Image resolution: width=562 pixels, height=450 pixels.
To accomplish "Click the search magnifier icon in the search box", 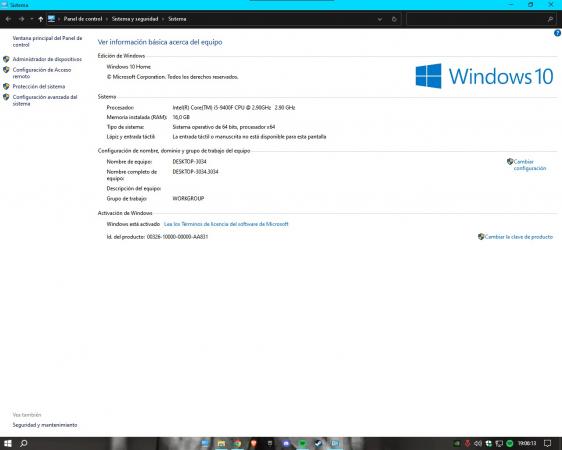I will (x=550, y=19).
